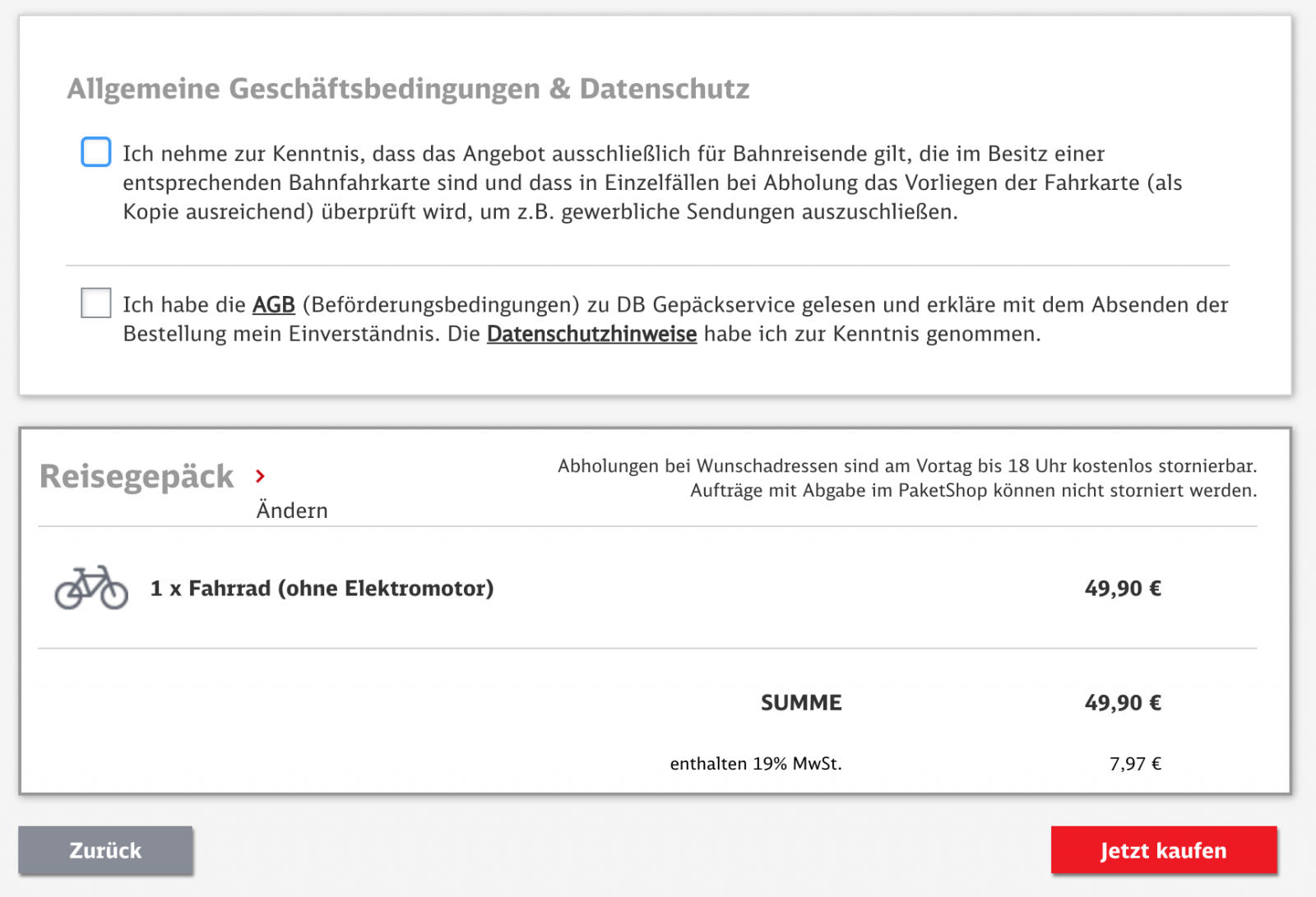Open the Datenschutzhinweise link
This screenshot has width=1316, height=897.
tap(591, 334)
